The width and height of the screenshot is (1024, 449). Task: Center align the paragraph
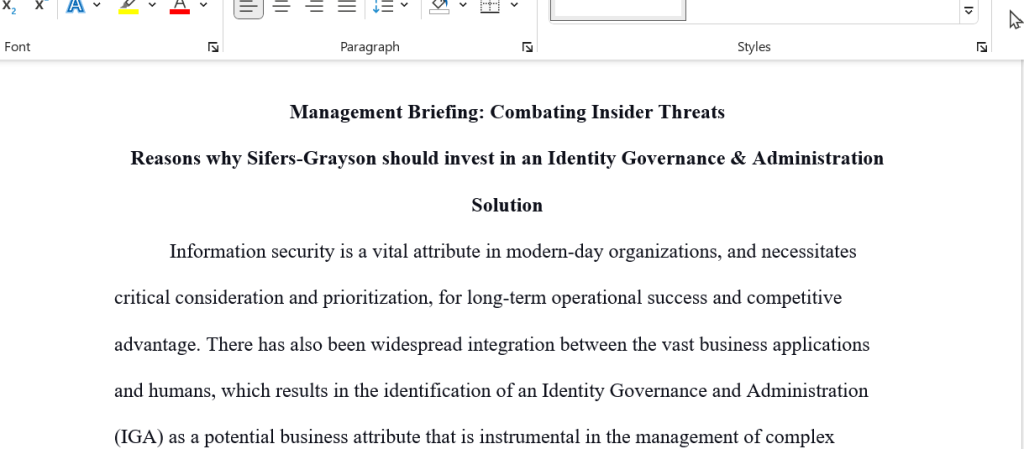(281, 7)
